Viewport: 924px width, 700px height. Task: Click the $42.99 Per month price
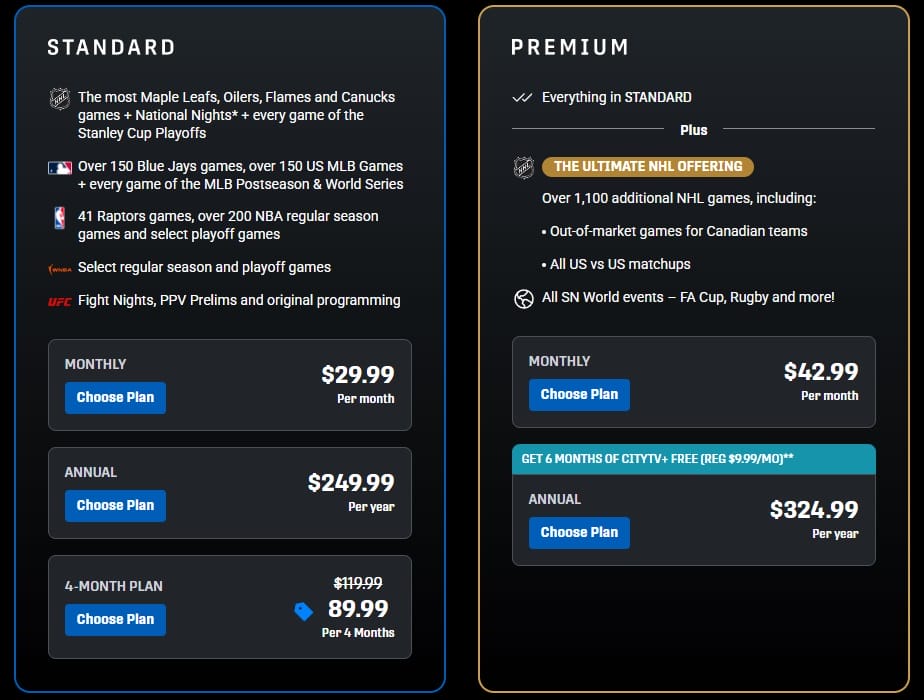pos(821,370)
